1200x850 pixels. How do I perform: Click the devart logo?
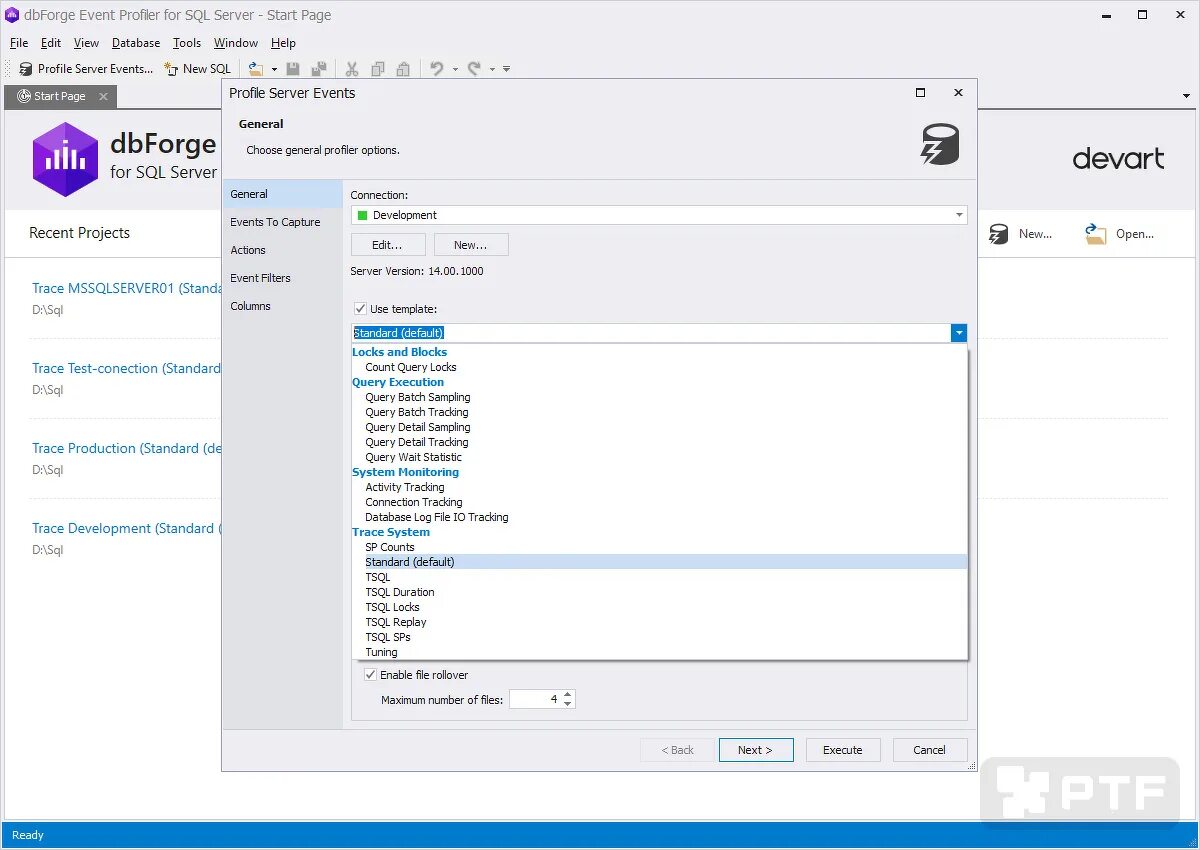(1118, 158)
